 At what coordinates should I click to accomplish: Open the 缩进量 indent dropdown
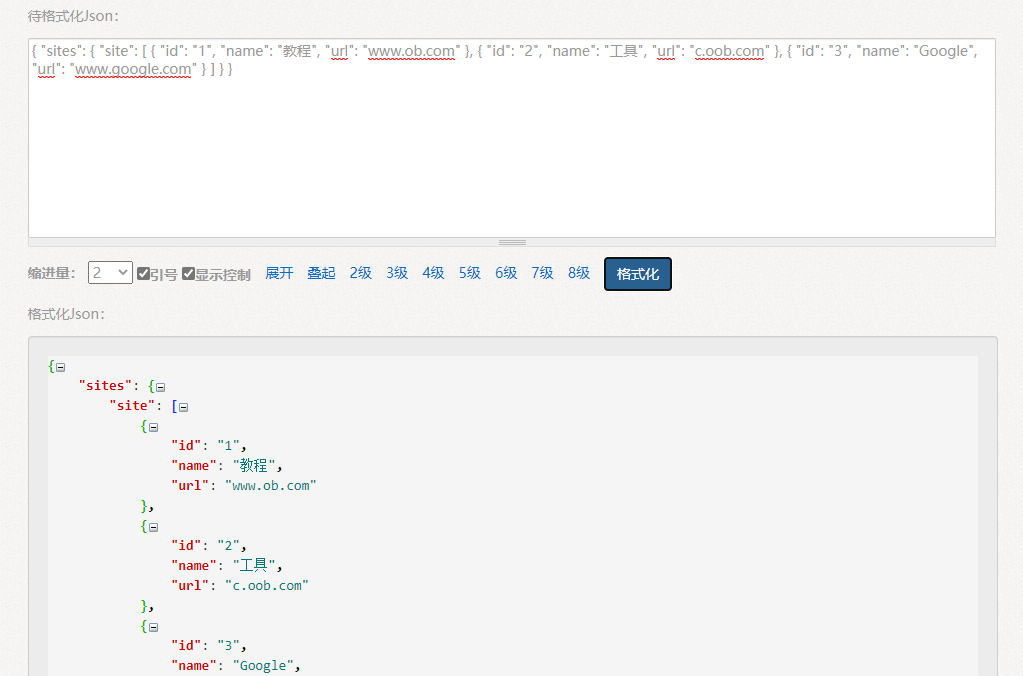click(x=109, y=271)
